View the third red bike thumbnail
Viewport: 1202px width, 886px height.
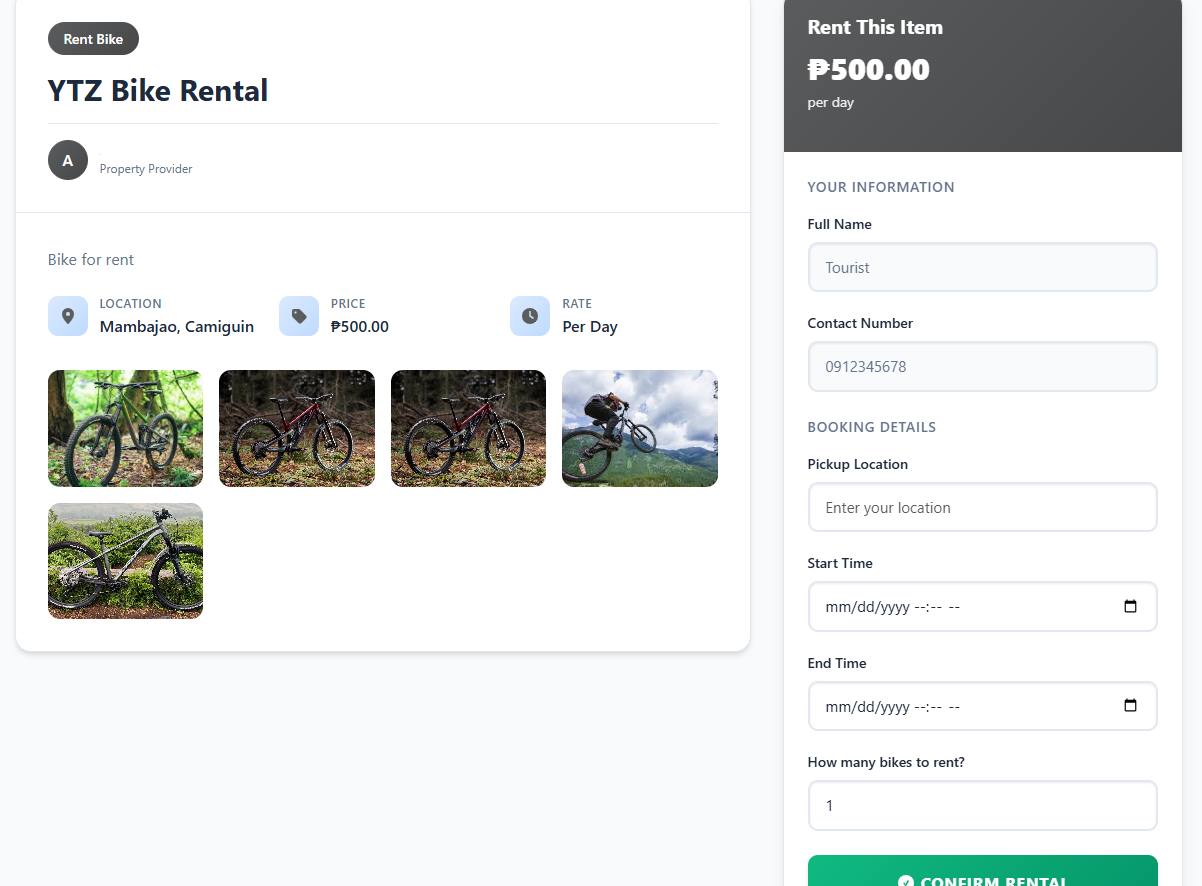click(x=468, y=429)
